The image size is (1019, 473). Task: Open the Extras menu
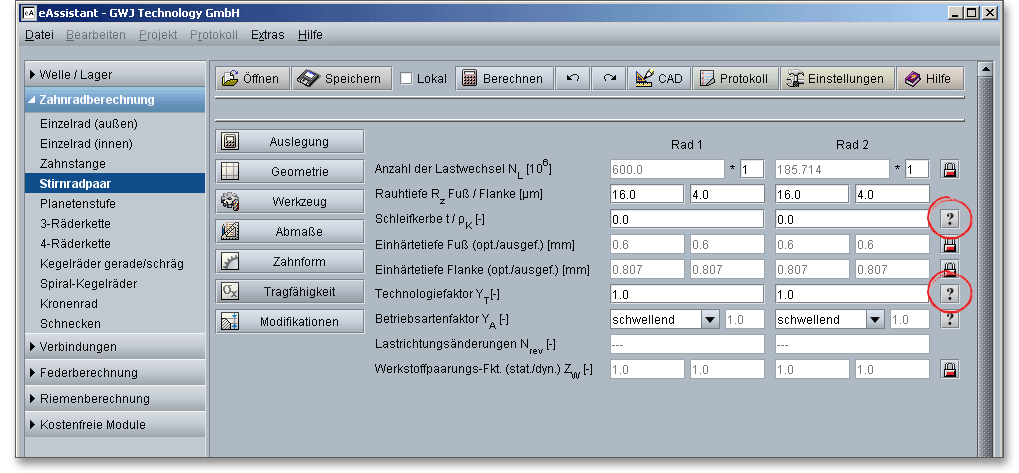click(267, 34)
